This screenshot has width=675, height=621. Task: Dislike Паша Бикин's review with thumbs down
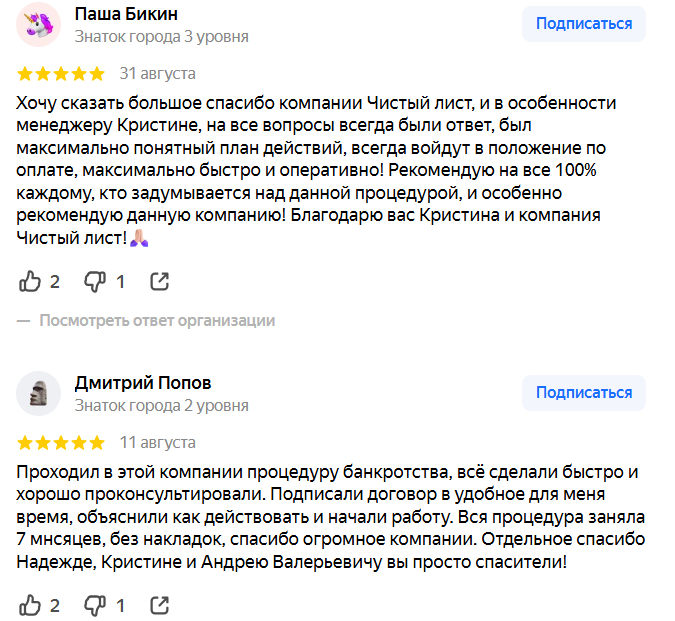95,281
